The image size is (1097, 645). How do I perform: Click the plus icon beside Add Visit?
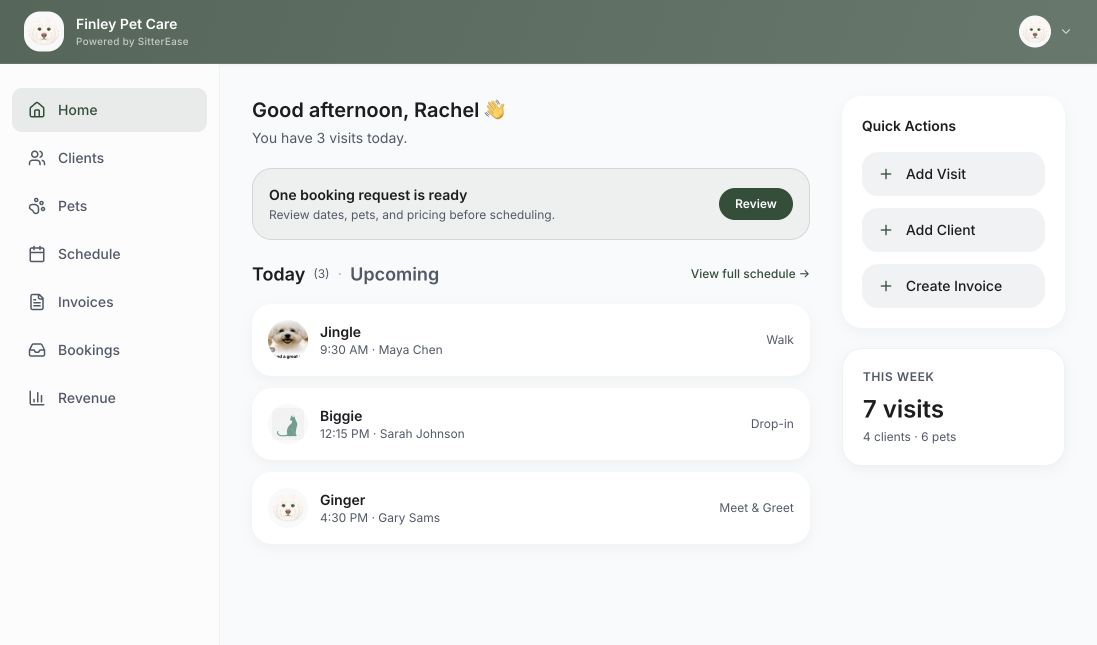click(x=886, y=174)
